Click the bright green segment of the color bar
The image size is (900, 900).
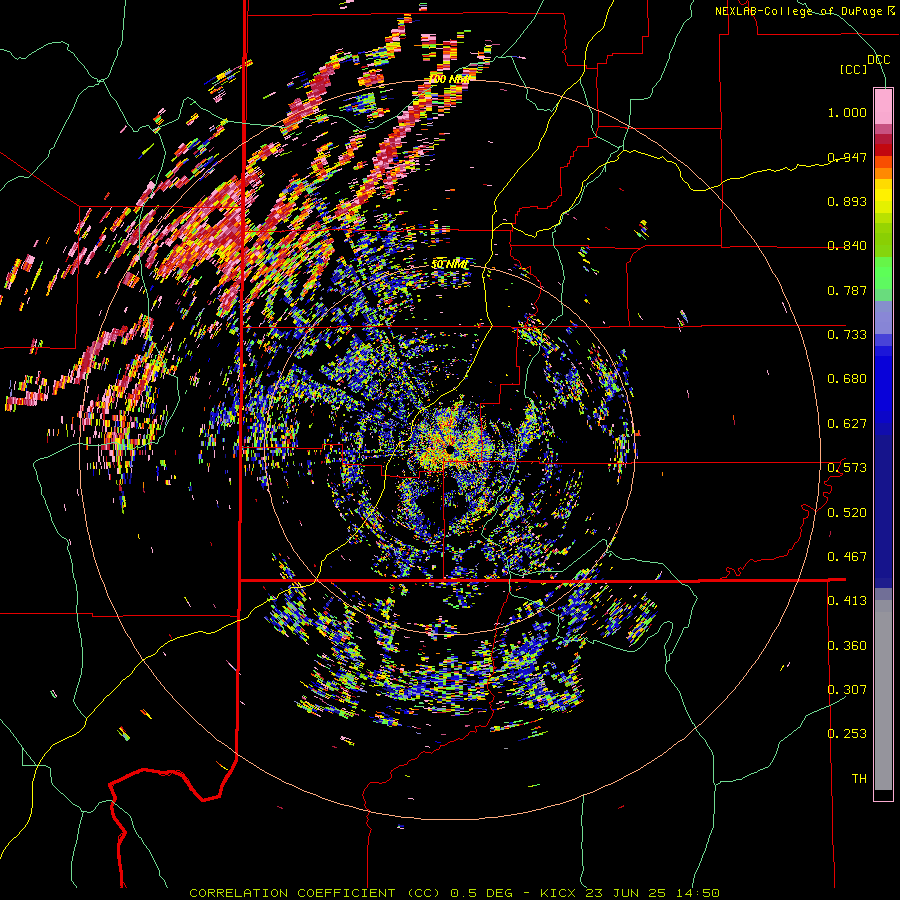pyautogui.click(x=883, y=273)
